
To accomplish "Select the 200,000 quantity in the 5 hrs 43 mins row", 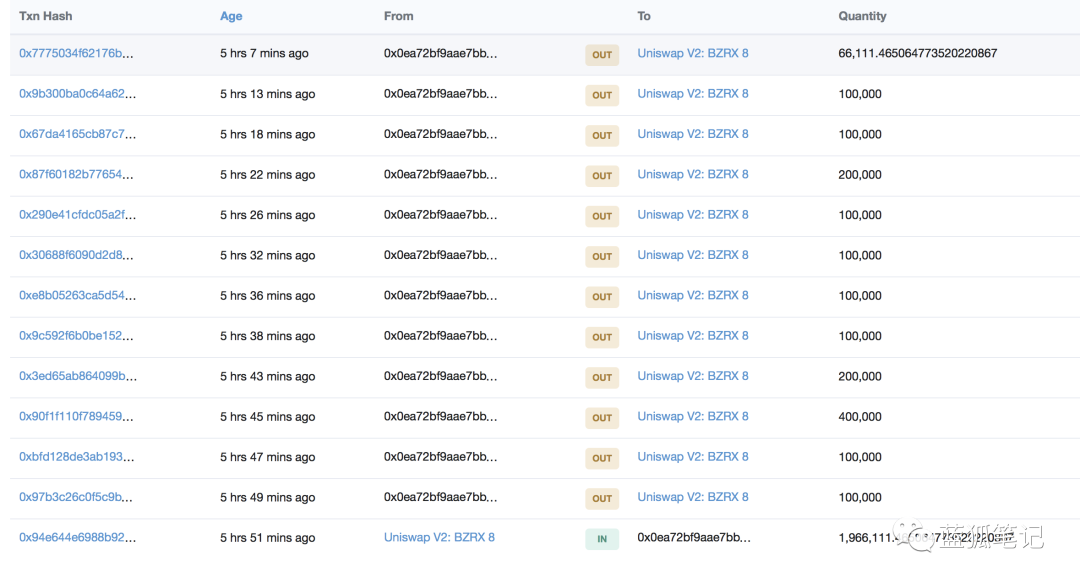I will (860, 376).
